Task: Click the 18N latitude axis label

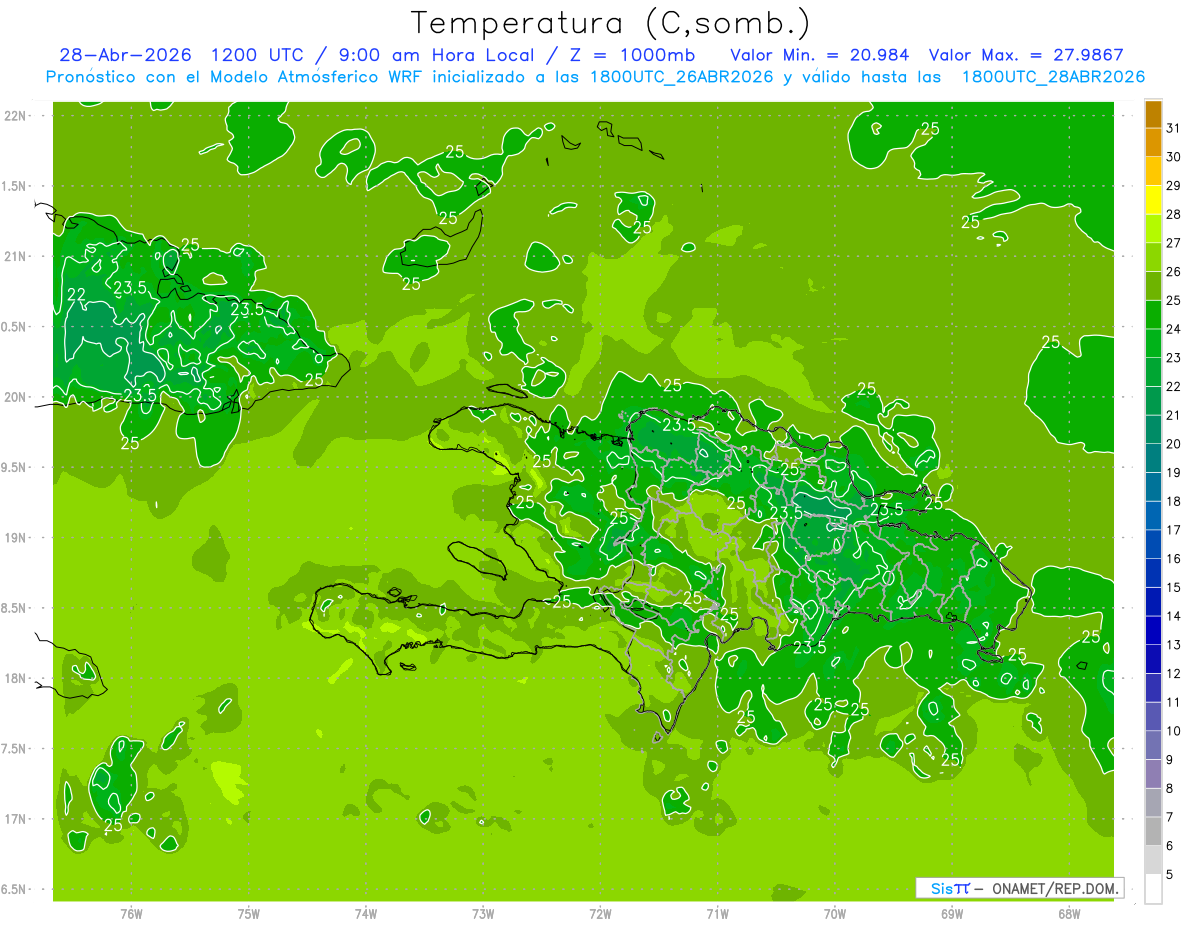Action: click(x=16, y=678)
